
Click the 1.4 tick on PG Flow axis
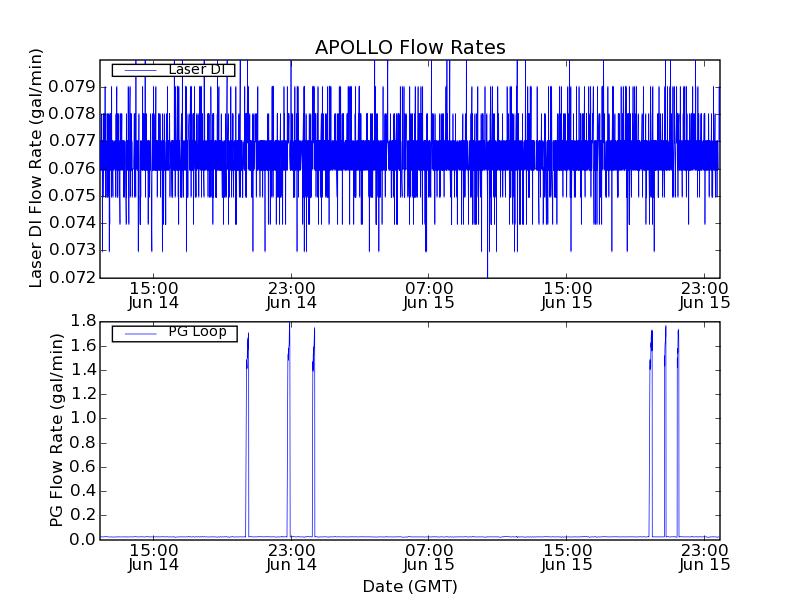click(x=83, y=370)
